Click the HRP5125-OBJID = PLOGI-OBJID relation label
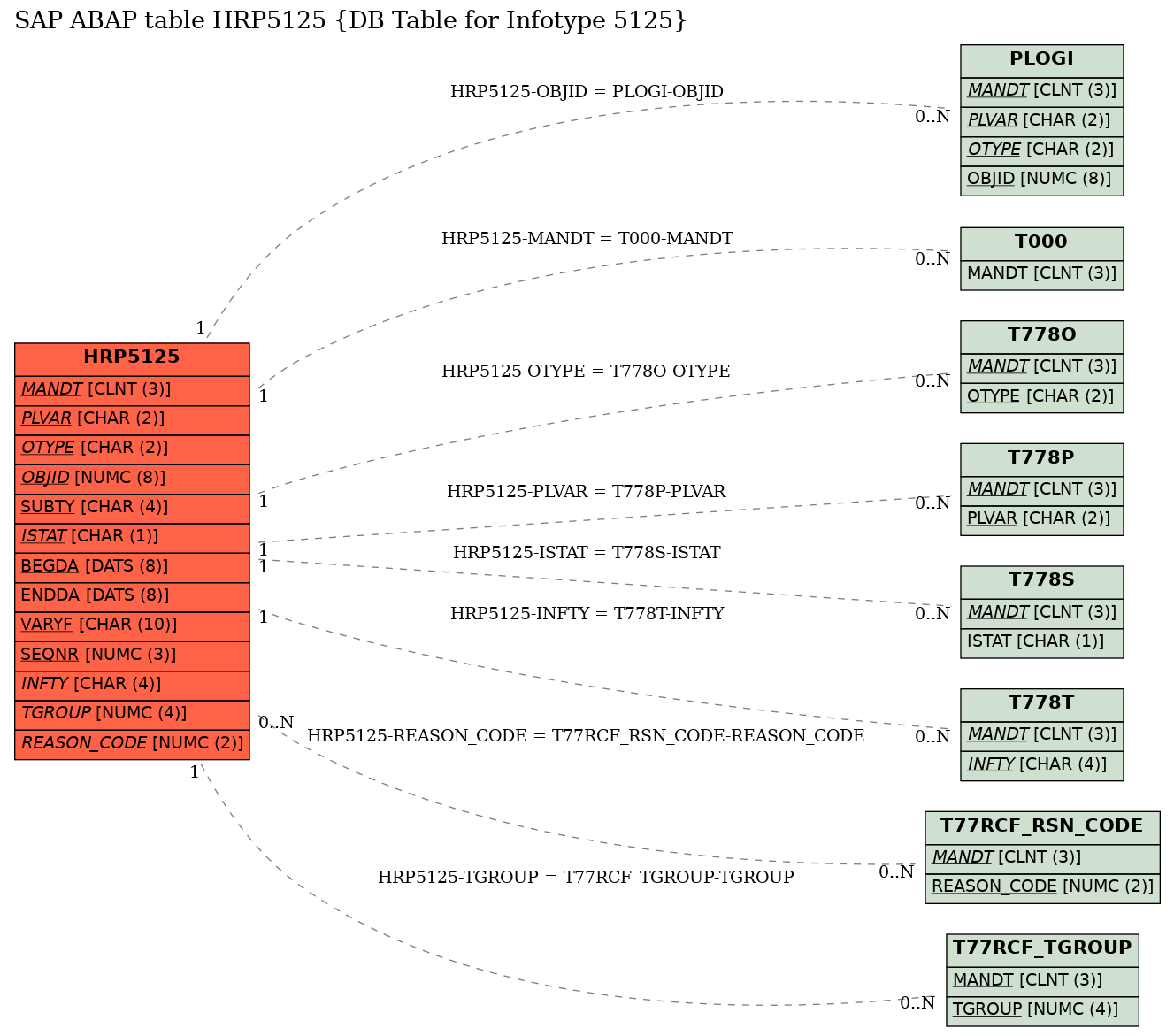Image resolution: width=1174 pixels, height=1036 pixels. click(587, 91)
